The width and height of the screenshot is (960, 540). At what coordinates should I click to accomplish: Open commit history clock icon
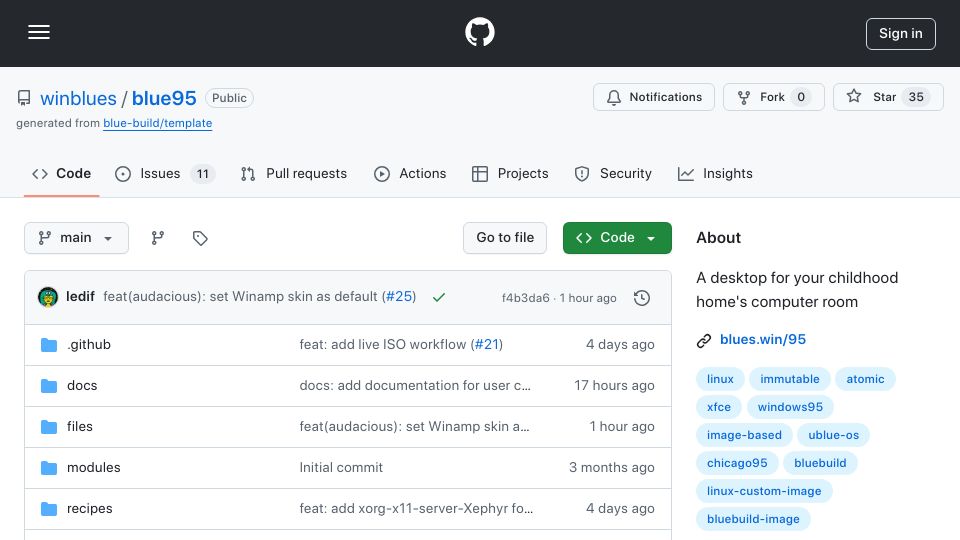click(642, 298)
